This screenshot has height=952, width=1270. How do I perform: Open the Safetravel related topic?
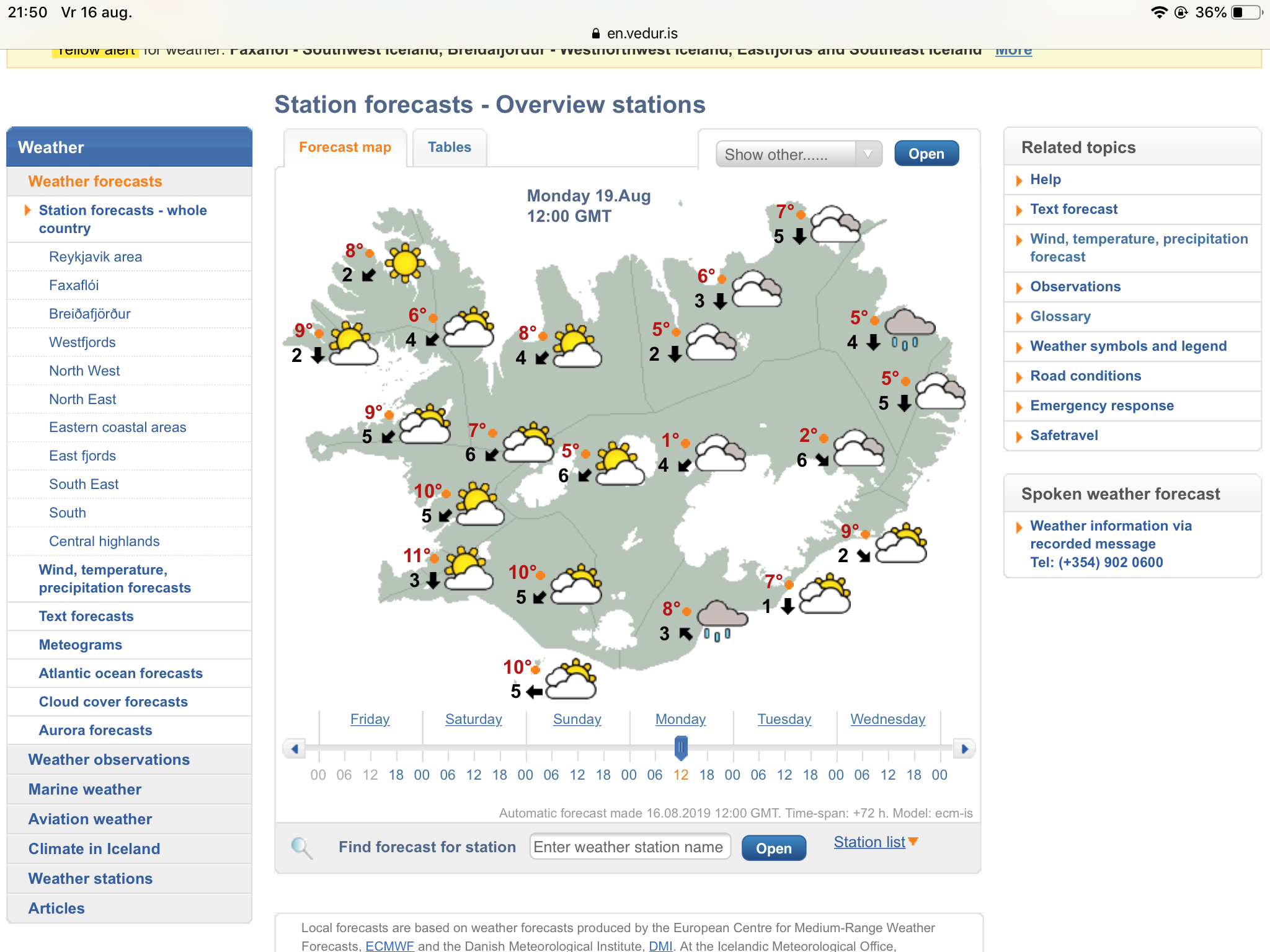1064,436
